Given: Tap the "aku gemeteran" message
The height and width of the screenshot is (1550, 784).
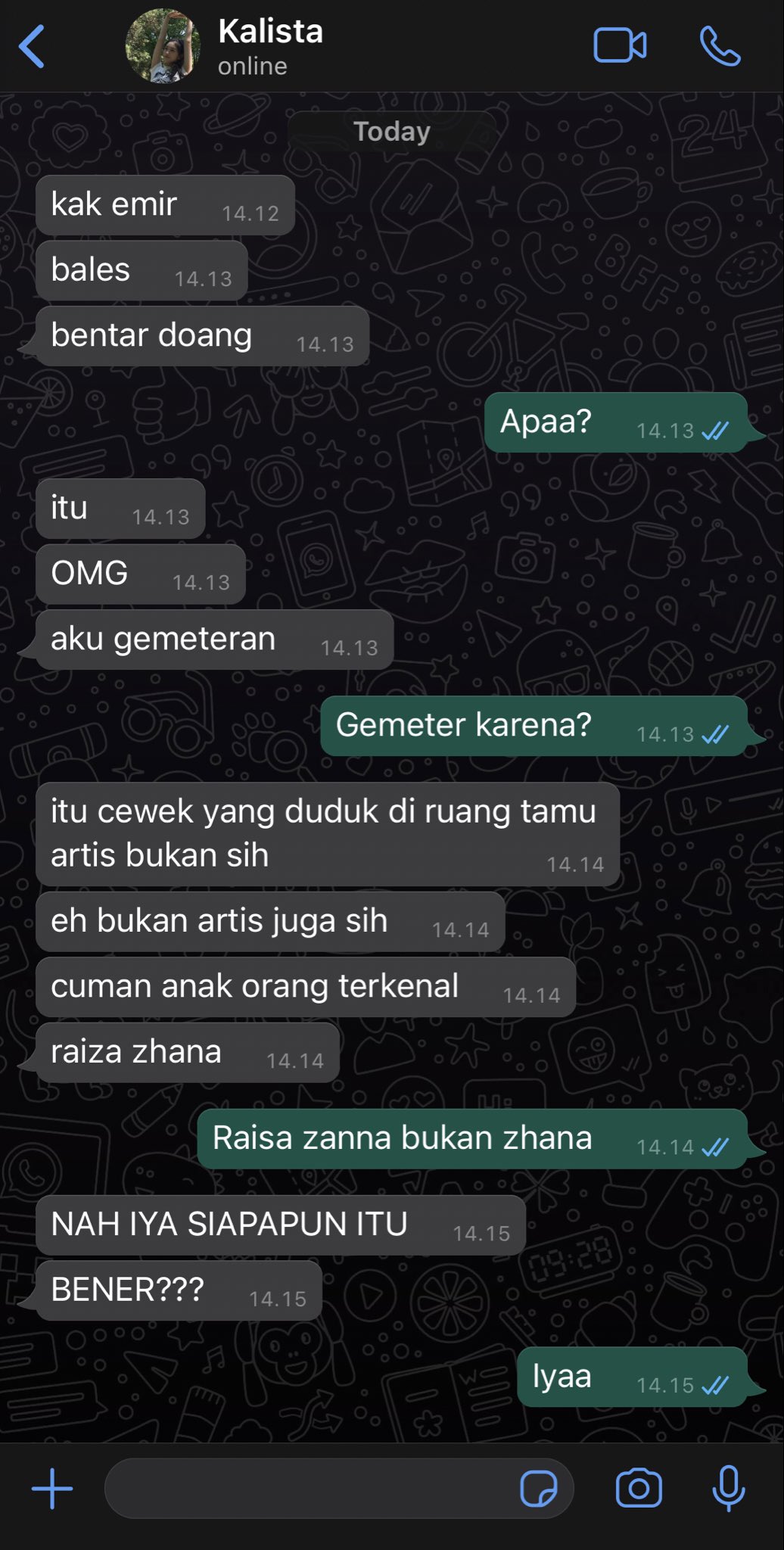Looking at the screenshot, I should click(214, 640).
